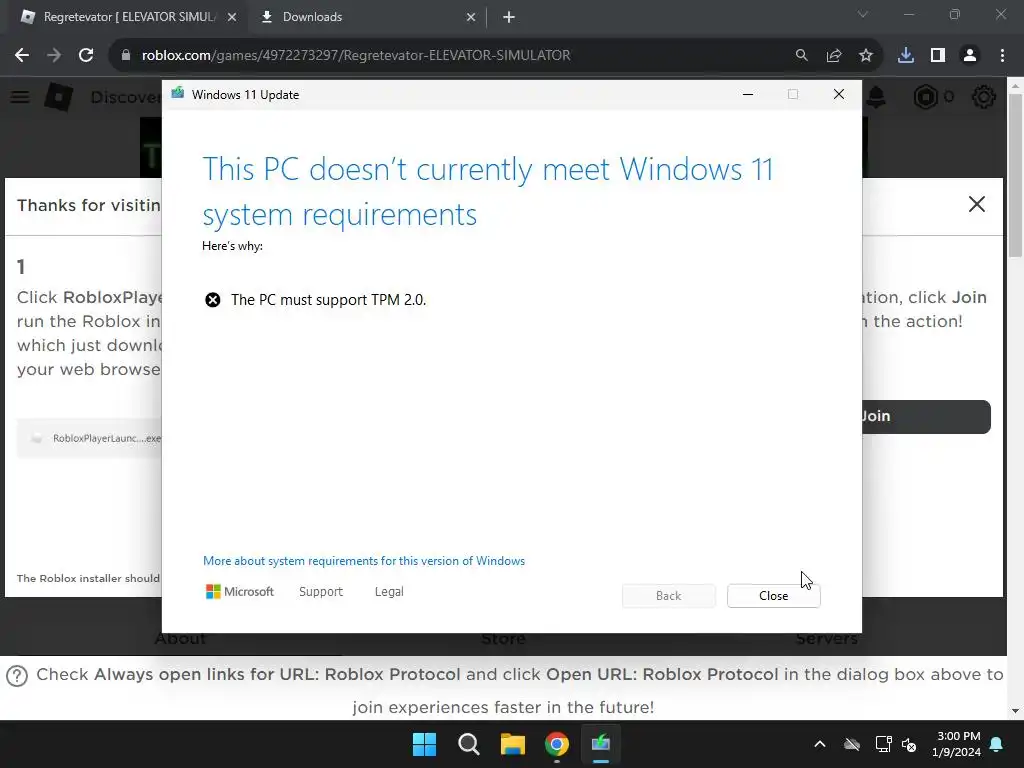Close the Regretevator tab
The image size is (1024, 768).
(x=232, y=17)
